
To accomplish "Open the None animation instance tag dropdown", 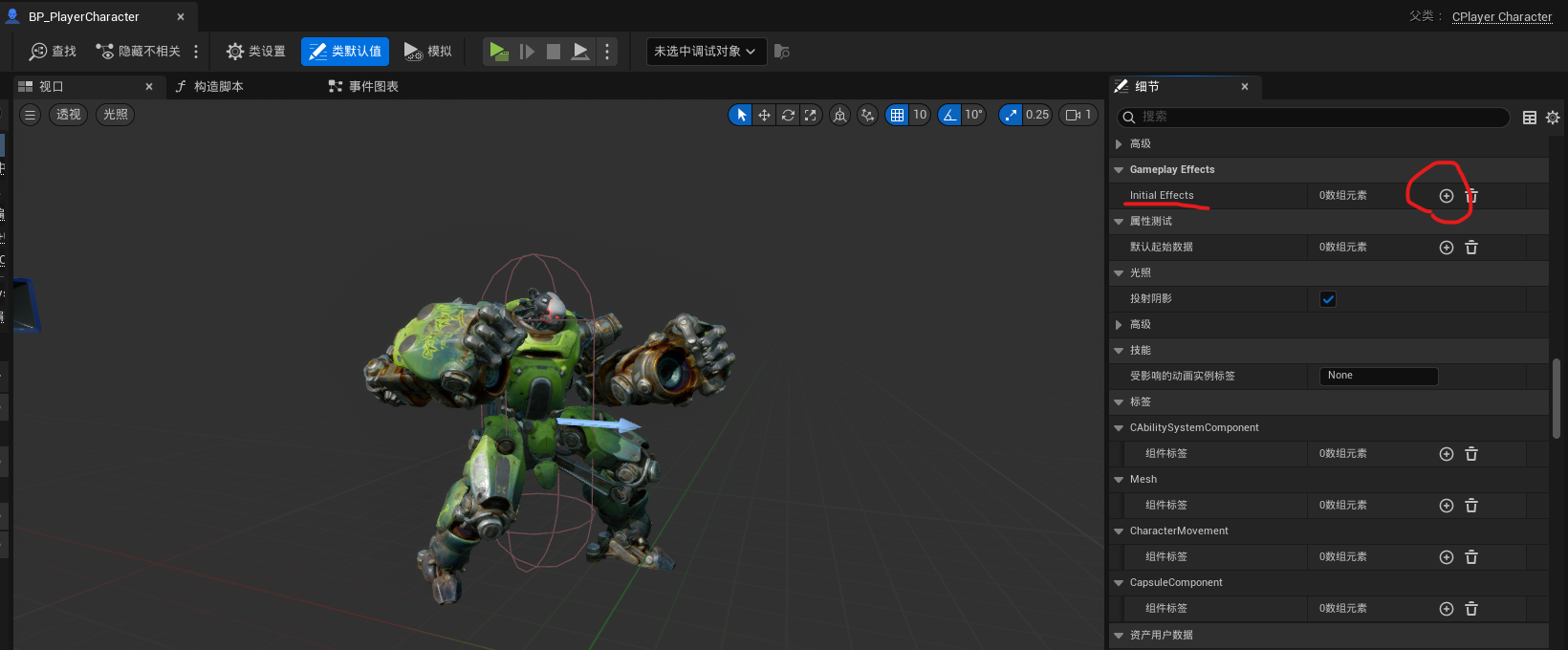I will pyautogui.click(x=1379, y=376).
